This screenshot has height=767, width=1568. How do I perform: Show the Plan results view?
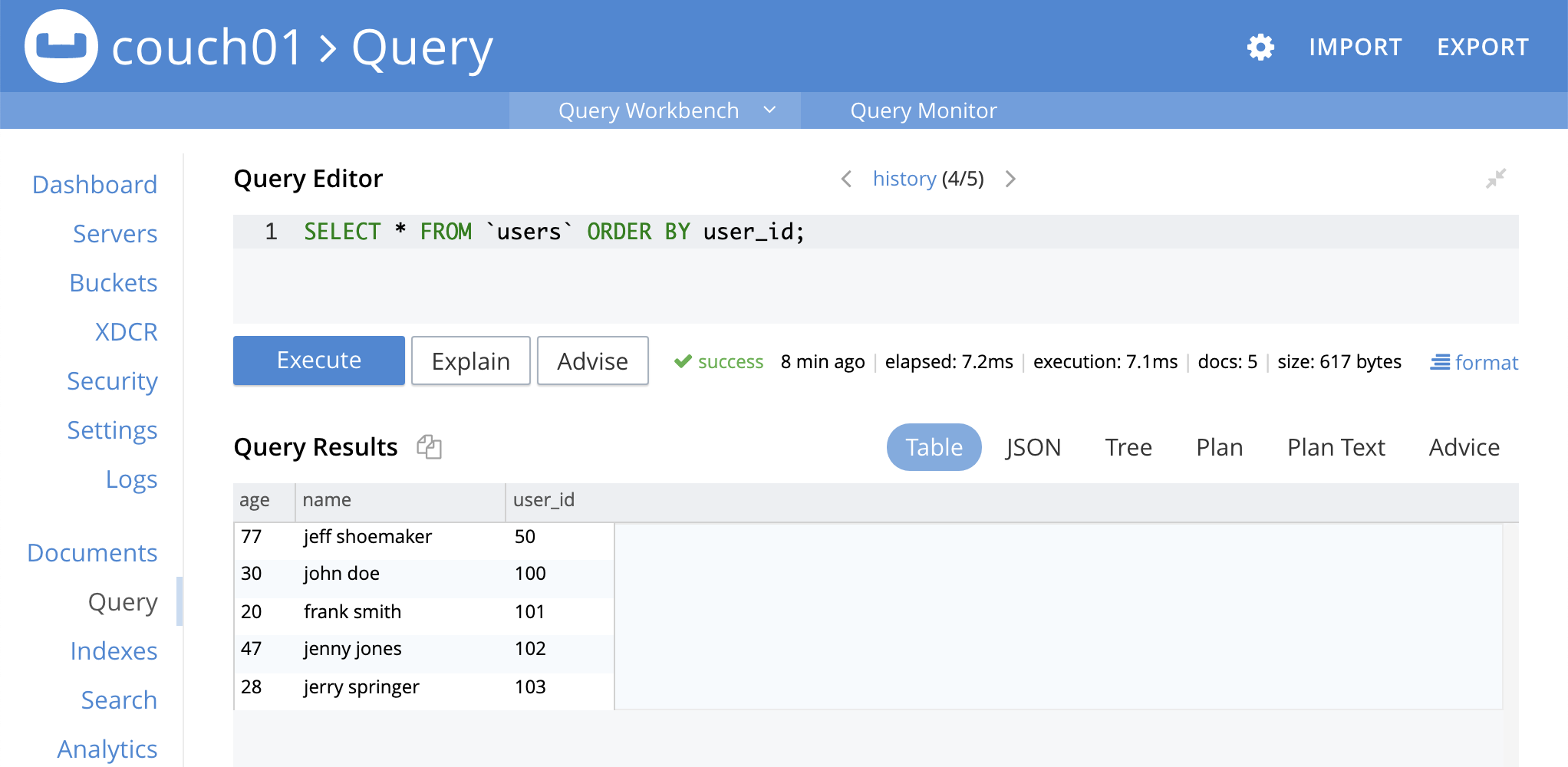pyautogui.click(x=1219, y=447)
